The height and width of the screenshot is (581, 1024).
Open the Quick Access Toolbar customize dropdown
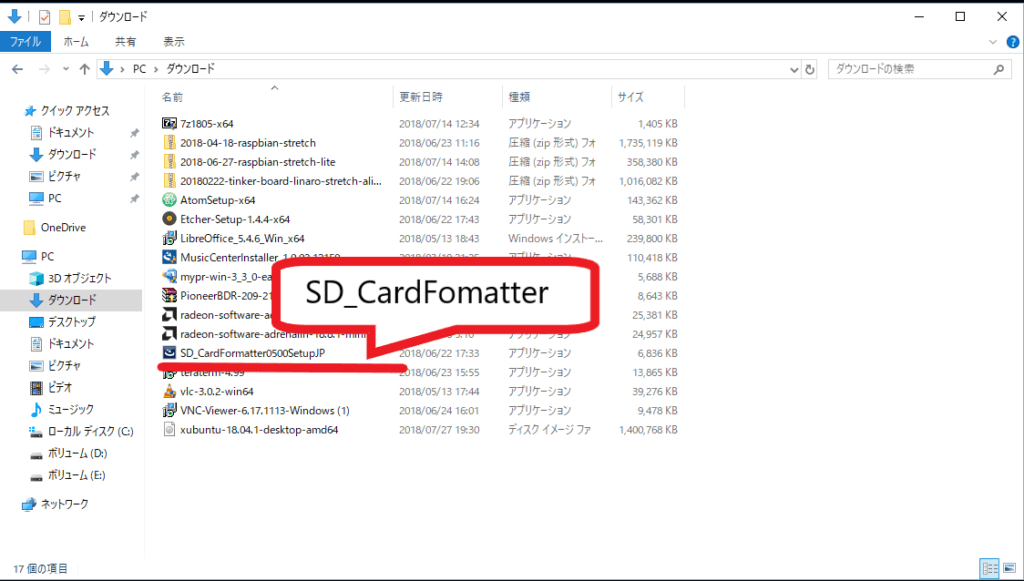(x=80, y=17)
